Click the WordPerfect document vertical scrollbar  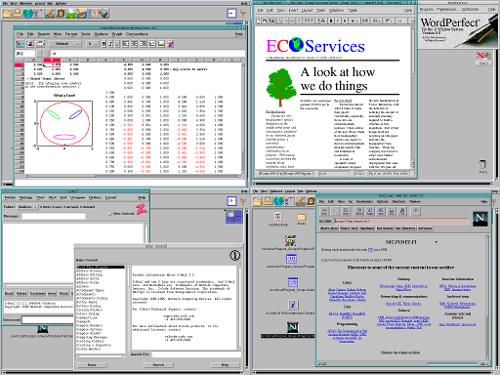[x=413, y=97]
